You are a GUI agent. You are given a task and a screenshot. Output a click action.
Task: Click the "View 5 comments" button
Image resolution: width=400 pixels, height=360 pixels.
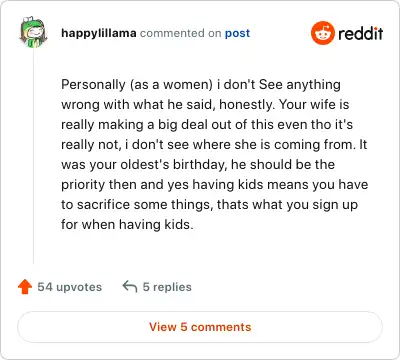click(200, 327)
